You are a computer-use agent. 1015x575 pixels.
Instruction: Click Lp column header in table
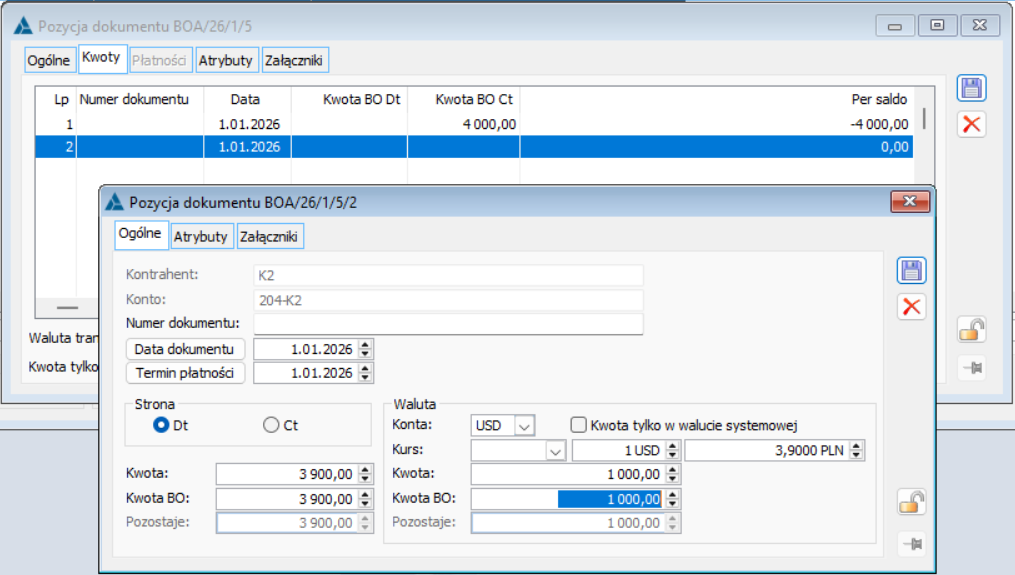pyautogui.click(x=56, y=100)
